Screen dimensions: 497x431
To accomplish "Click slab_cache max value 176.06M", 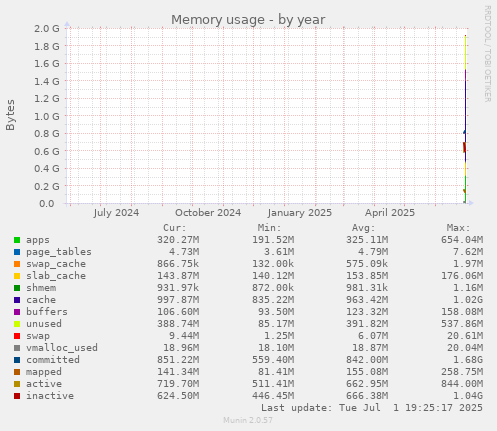I will pyautogui.click(x=462, y=276).
